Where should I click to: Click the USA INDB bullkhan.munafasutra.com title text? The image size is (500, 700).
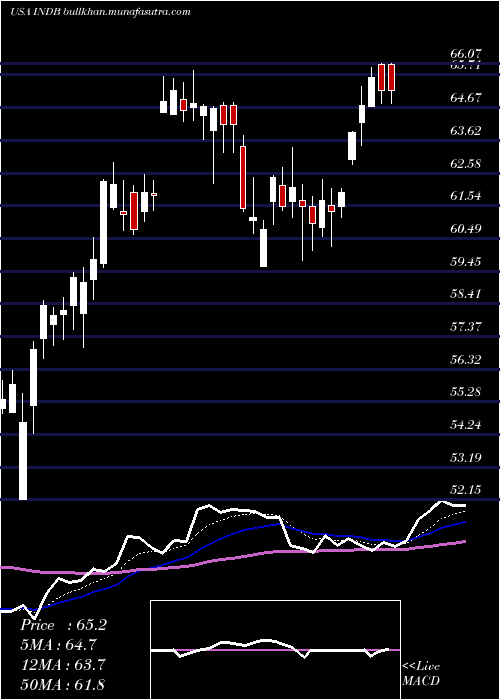pyautogui.click(x=100, y=12)
